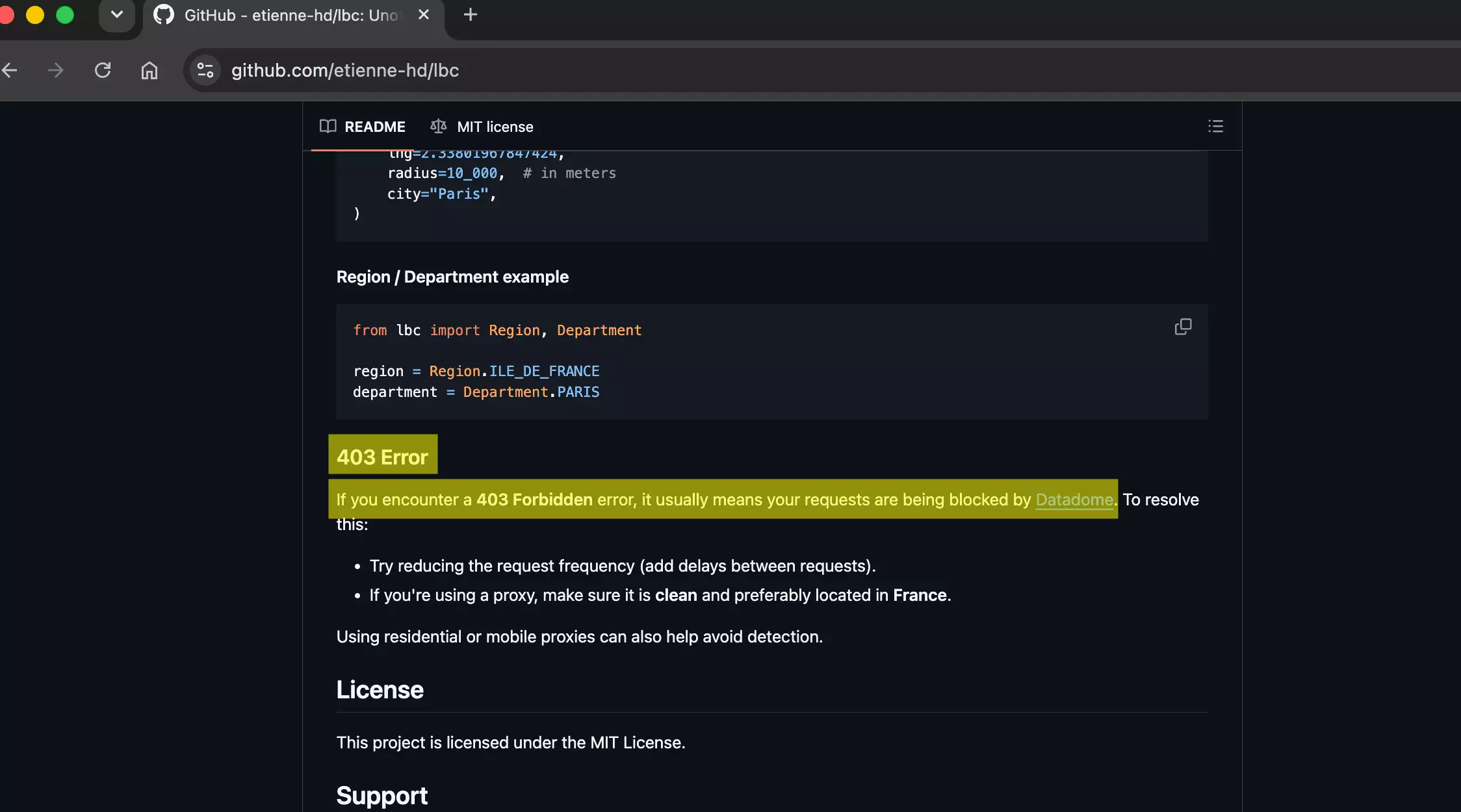Go forward to next page
The width and height of the screenshot is (1461, 812).
coord(56,70)
